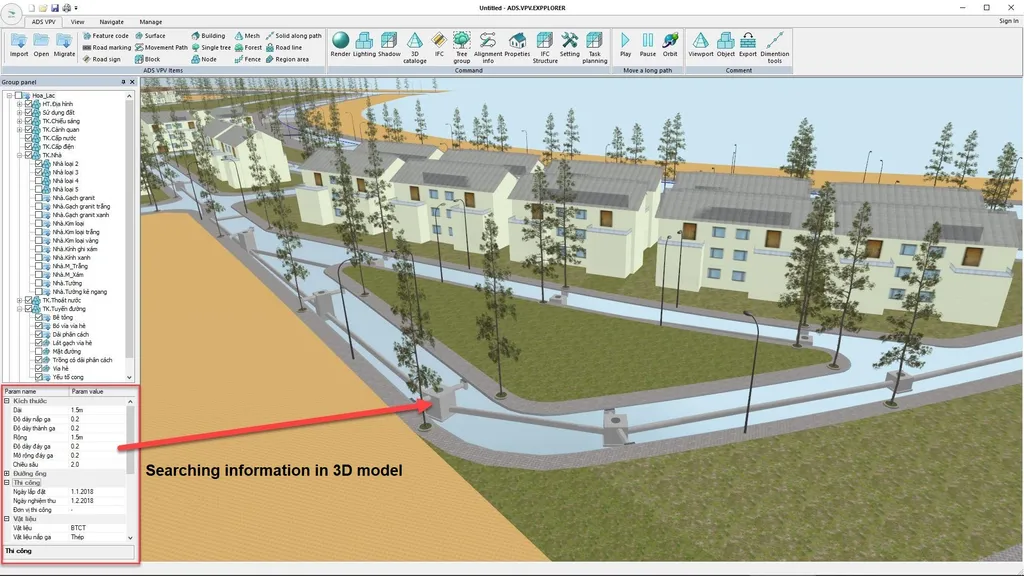Screen dimensions: 1024x576
Task: Choose the Surface item tool
Action: [x=150, y=36]
